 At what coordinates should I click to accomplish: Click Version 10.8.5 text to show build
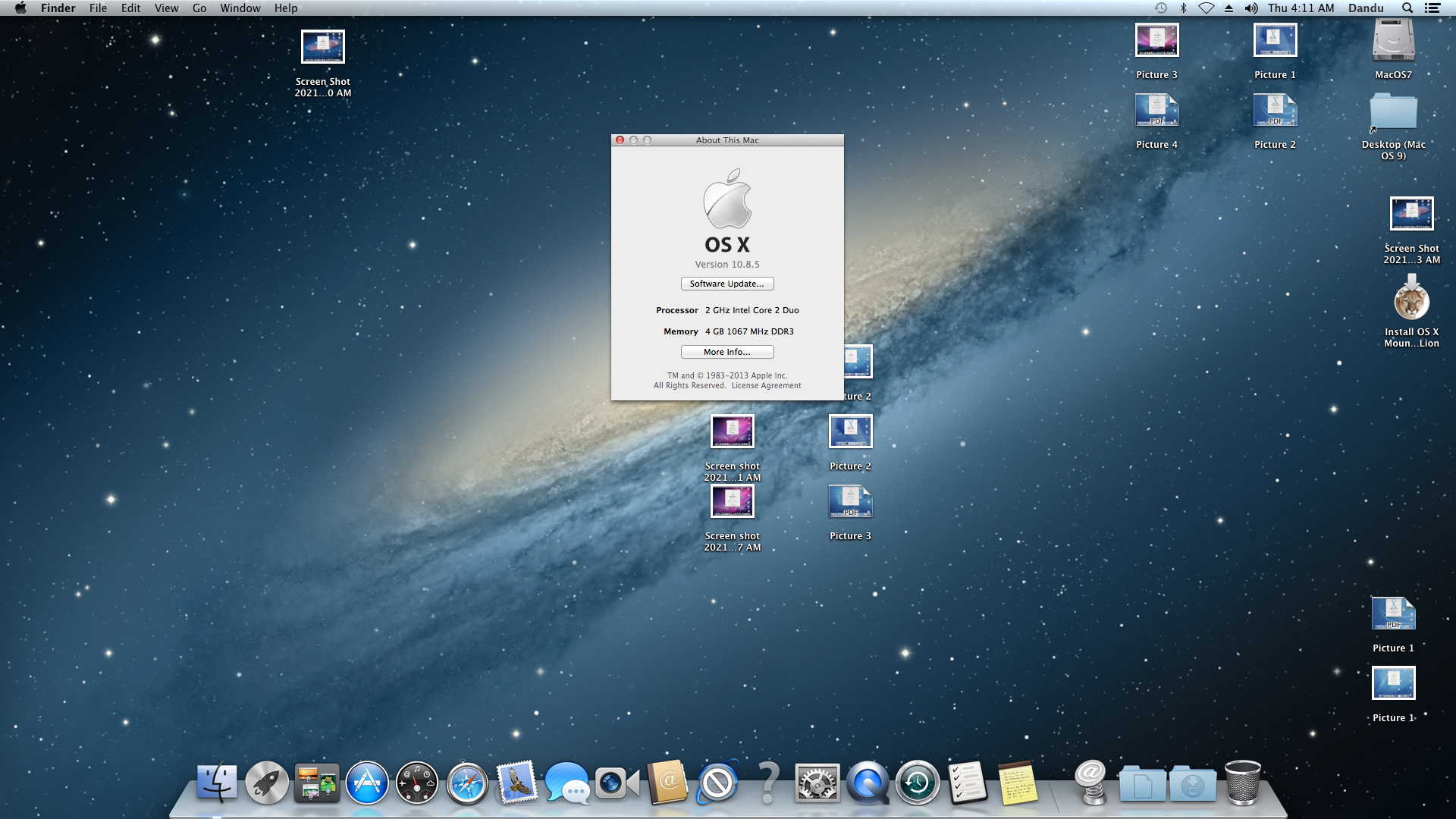(x=727, y=264)
